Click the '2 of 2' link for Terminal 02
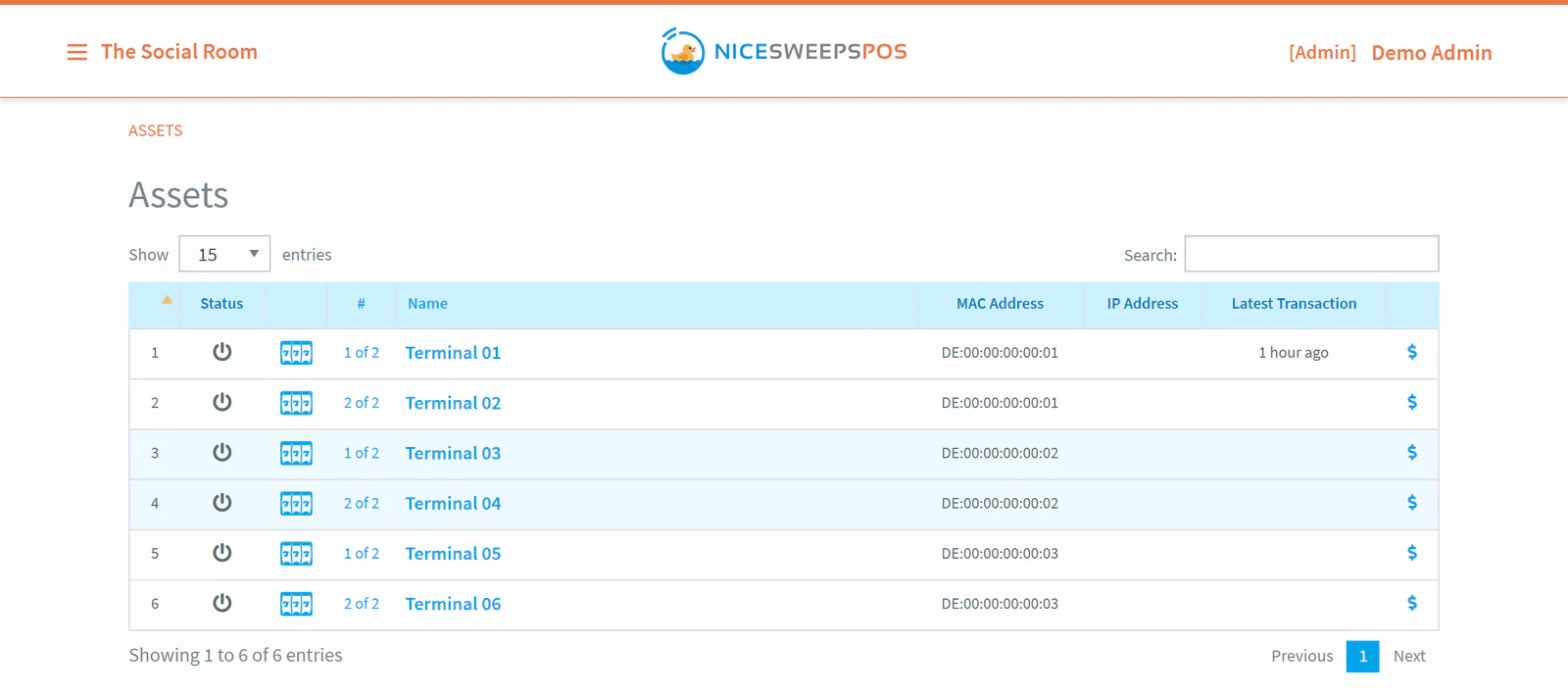The width and height of the screenshot is (1568, 697). coord(362,403)
